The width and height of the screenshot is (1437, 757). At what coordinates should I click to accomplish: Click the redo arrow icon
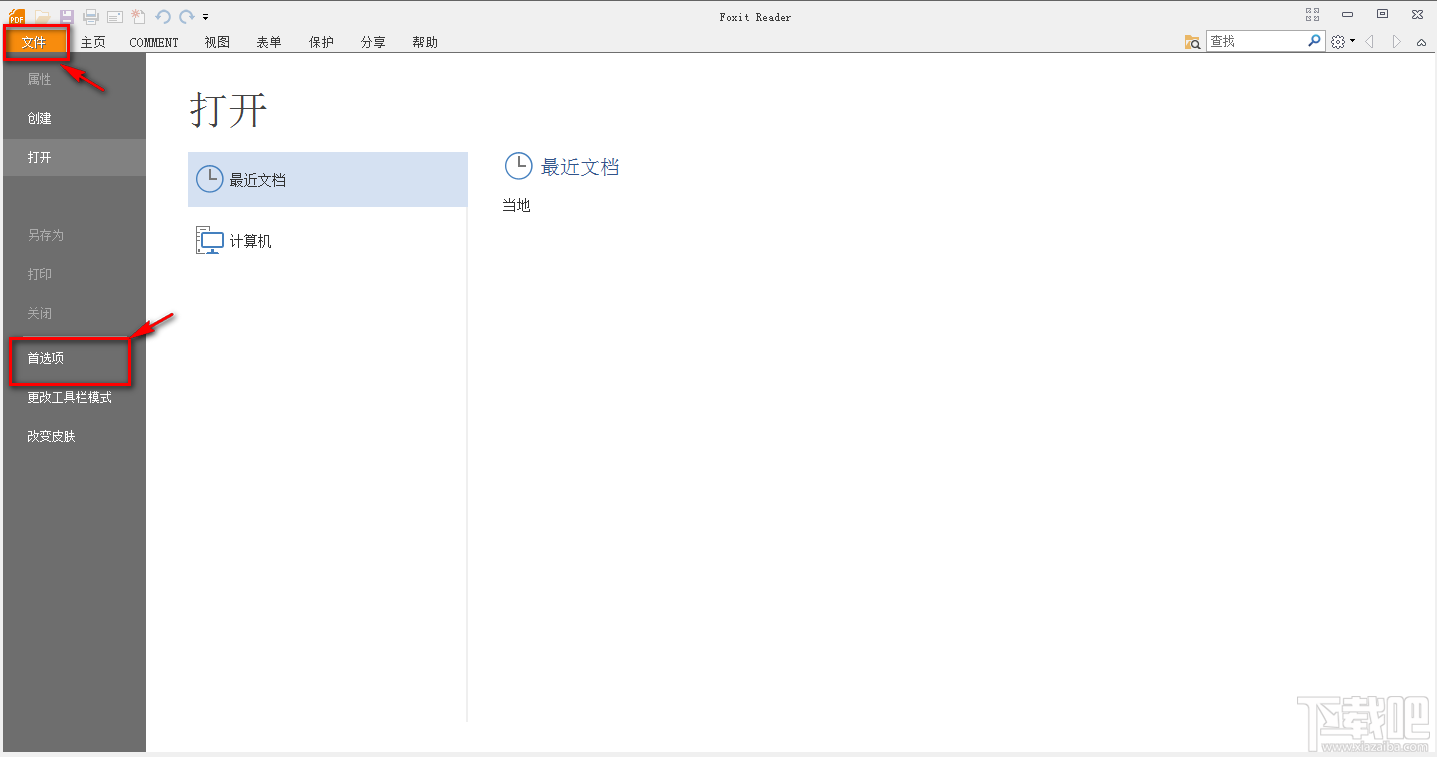pyautogui.click(x=186, y=16)
